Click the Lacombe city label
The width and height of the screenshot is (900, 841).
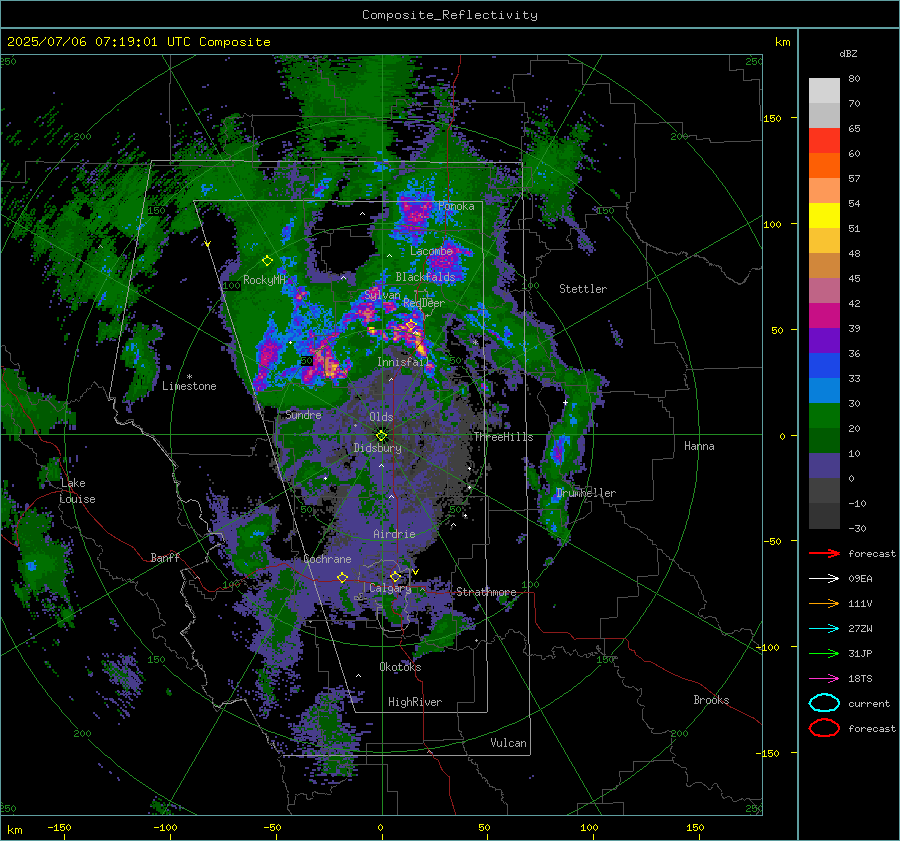tap(431, 251)
